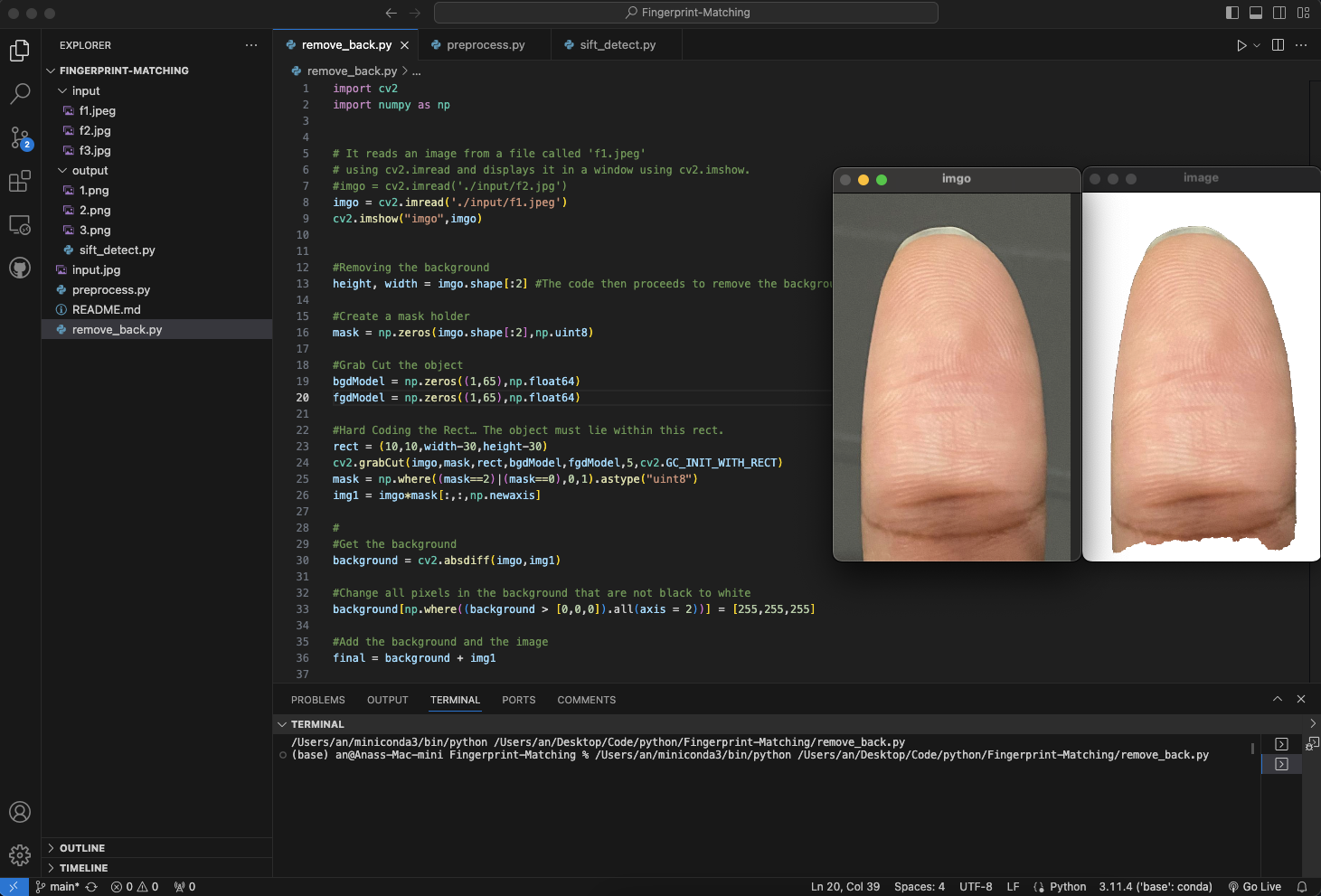Go forward with the right arrow

pos(415,13)
